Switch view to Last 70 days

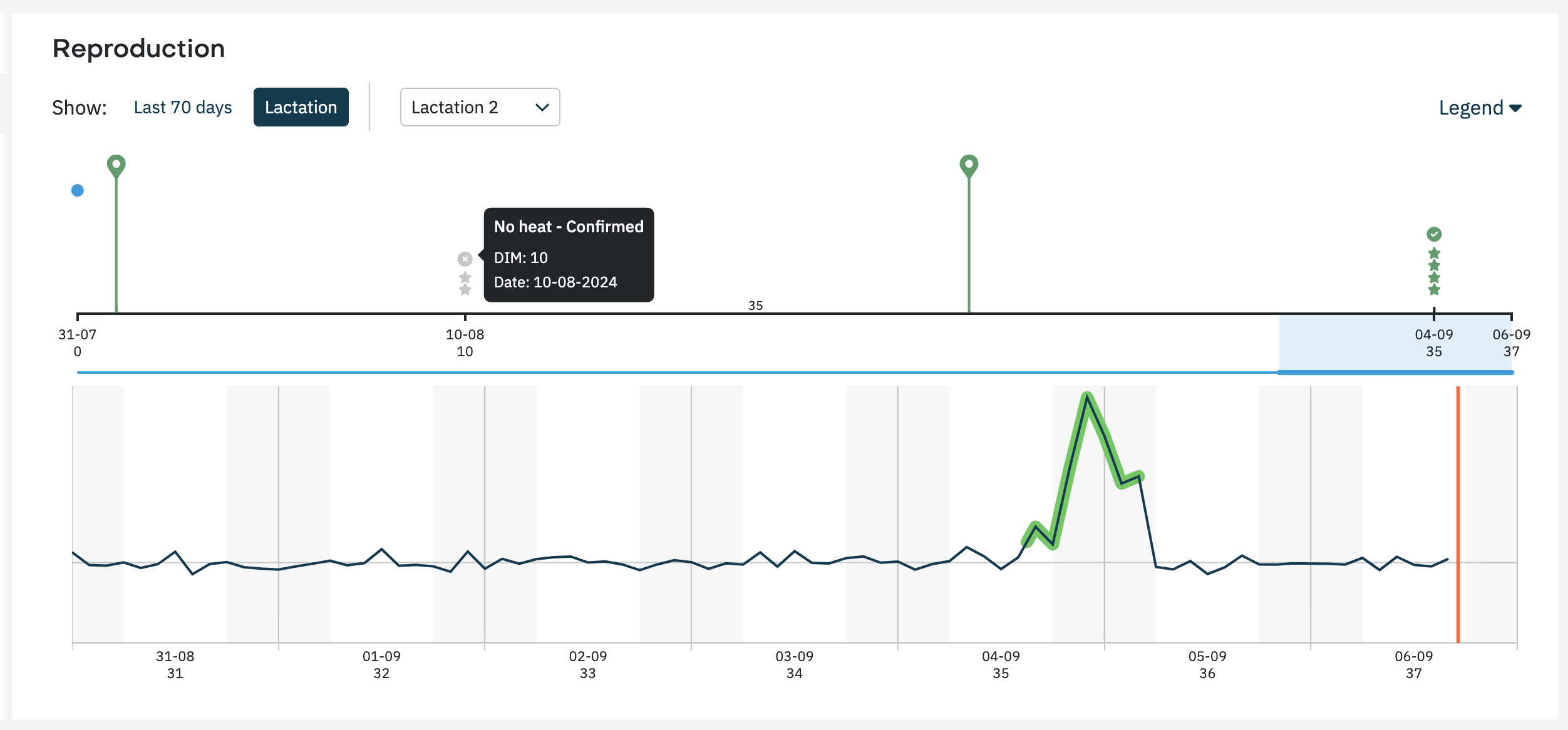[x=183, y=107]
